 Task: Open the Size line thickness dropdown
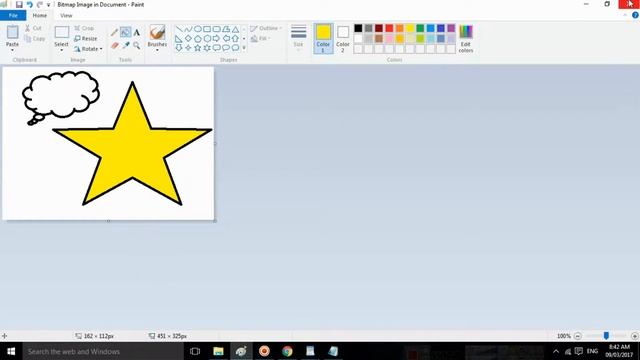tap(298, 38)
